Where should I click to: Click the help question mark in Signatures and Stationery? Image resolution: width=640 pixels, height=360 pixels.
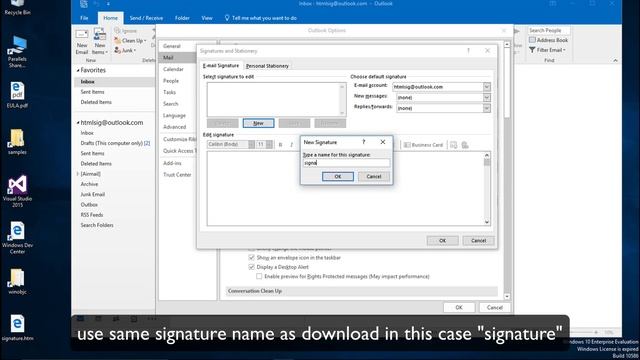[x=469, y=51]
